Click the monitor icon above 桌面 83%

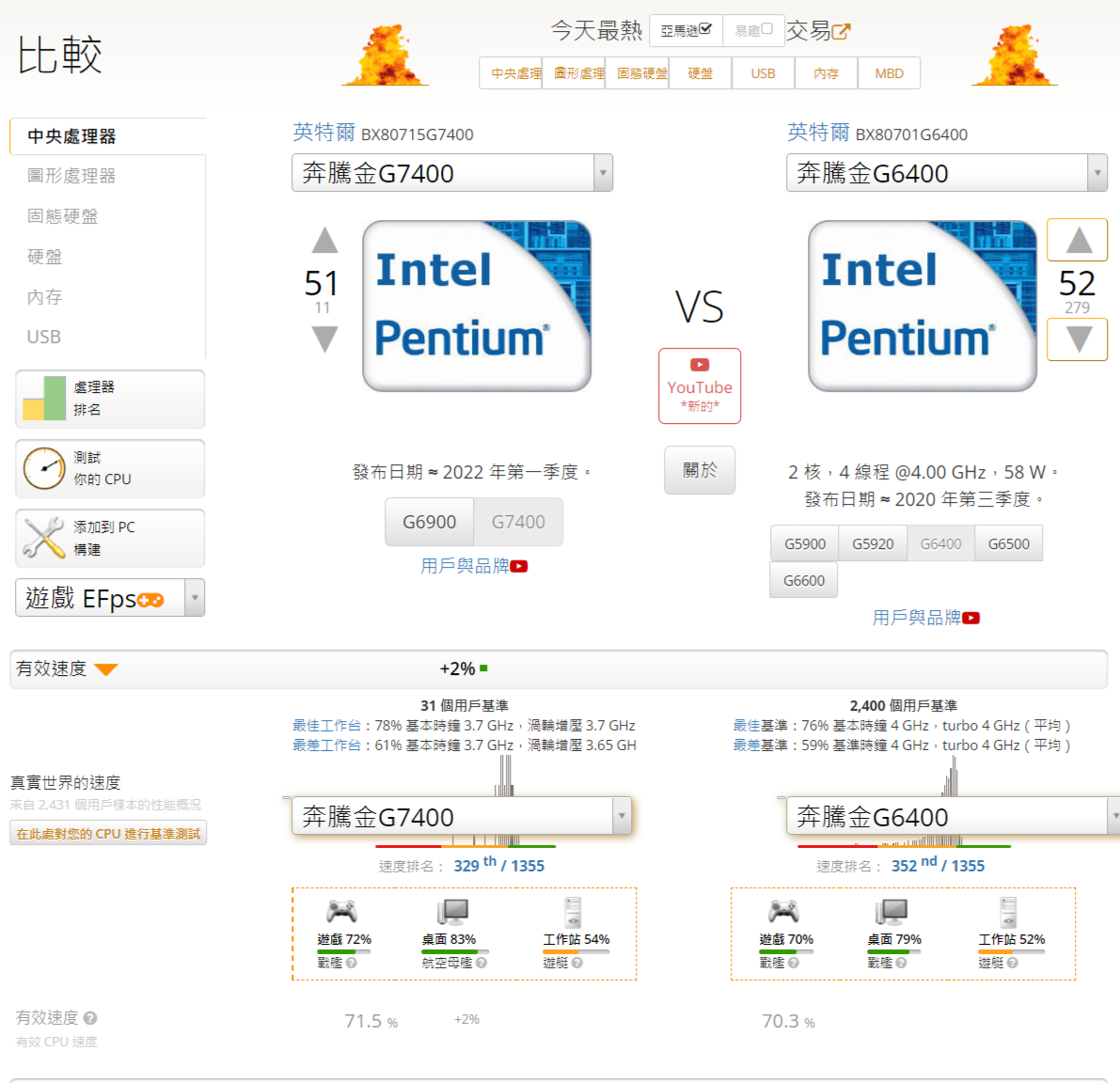point(453,912)
